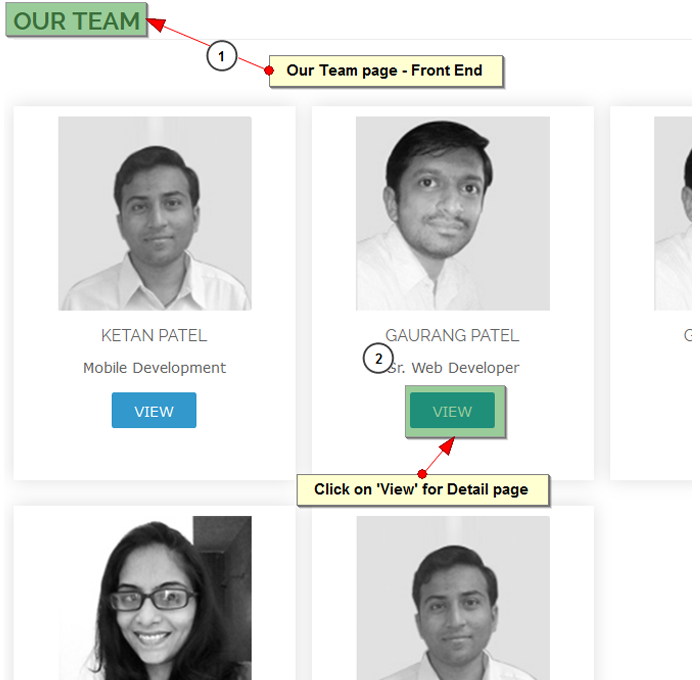Click red arrowhead pointing at green View button

447,446
